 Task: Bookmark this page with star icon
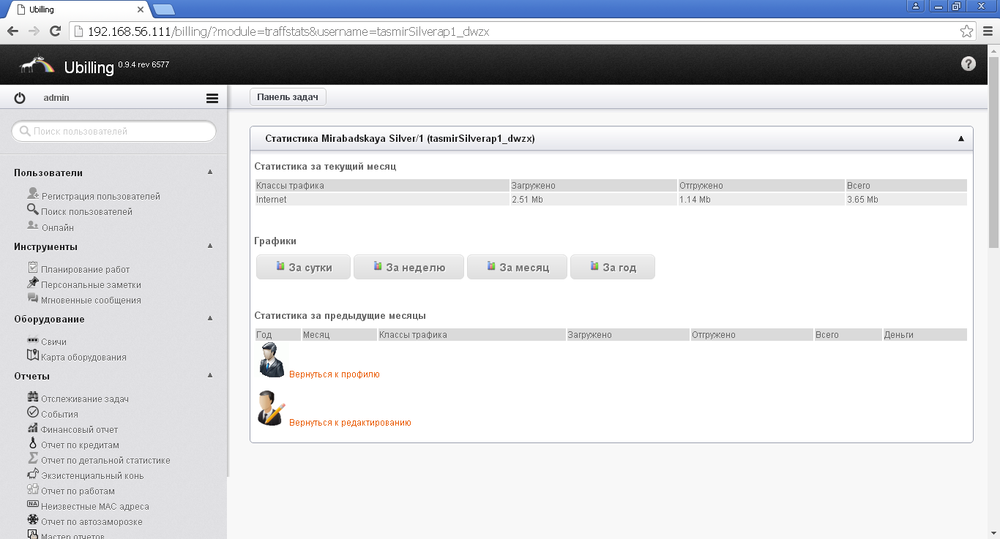[966, 31]
